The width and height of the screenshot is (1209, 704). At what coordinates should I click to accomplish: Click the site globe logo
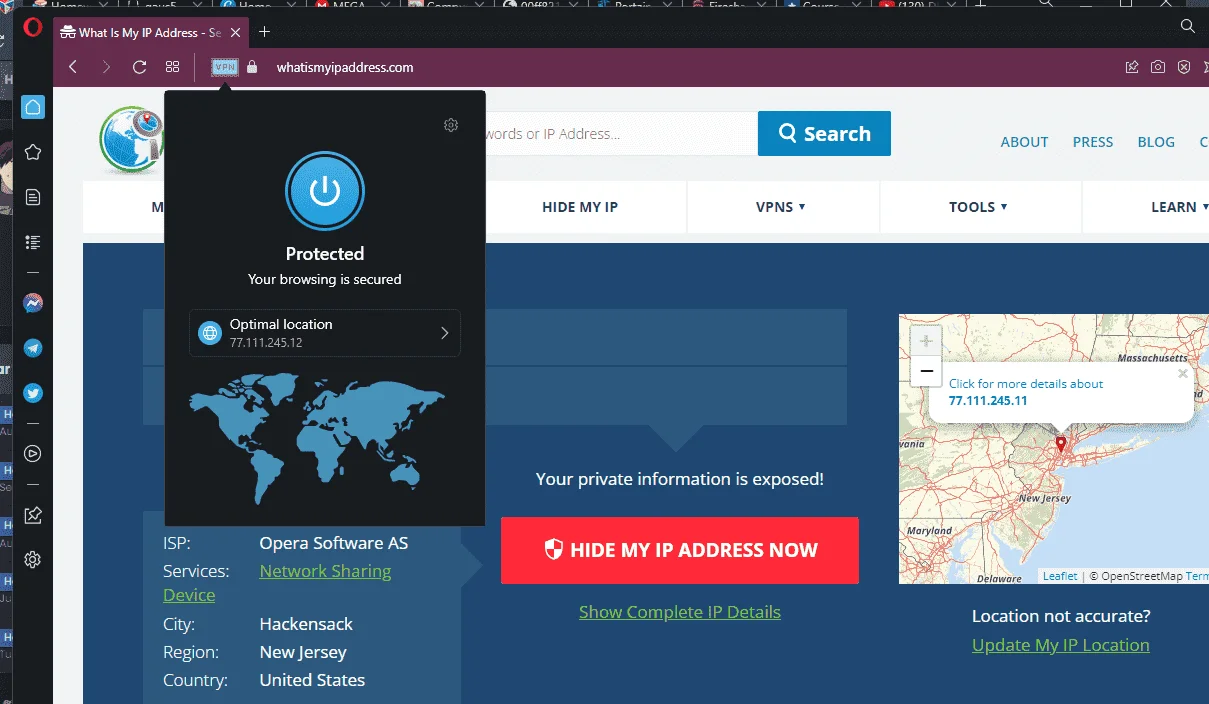131,140
